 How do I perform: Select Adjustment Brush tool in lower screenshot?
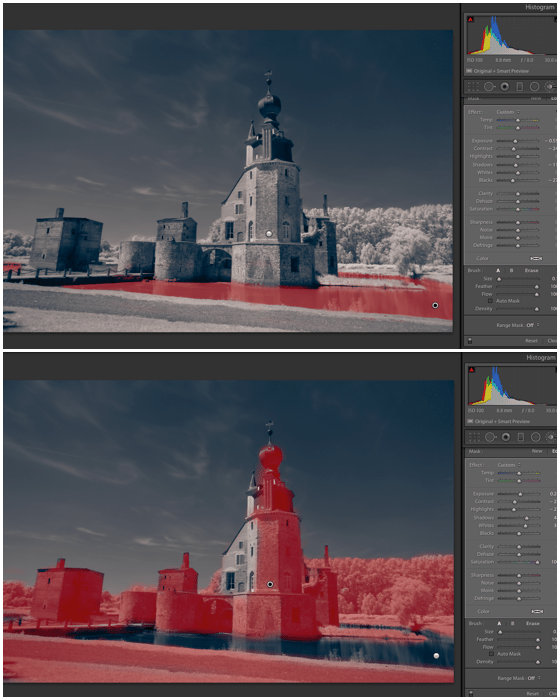pyautogui.click(x=551, y=437)
